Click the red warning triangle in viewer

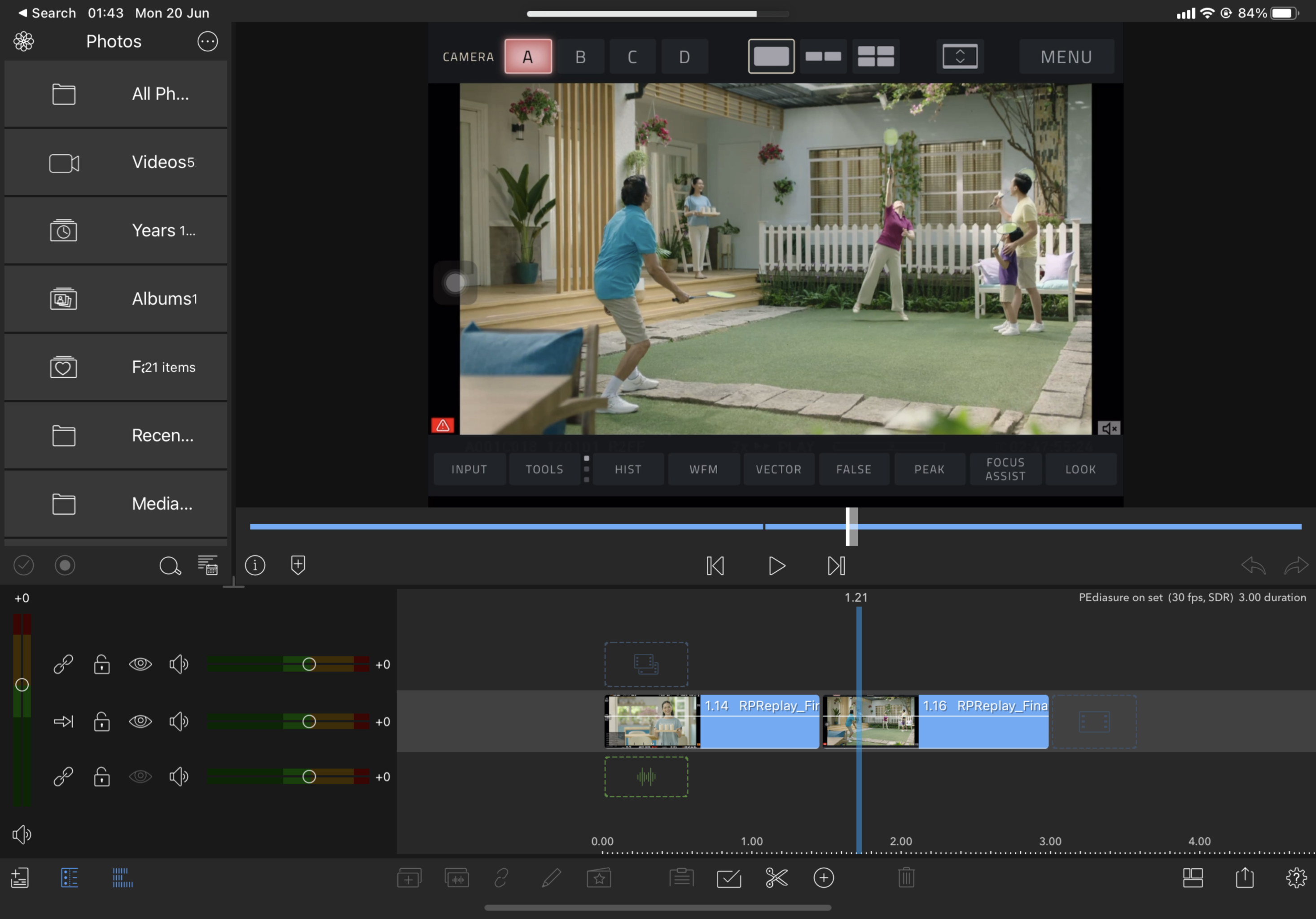[443, 425]
